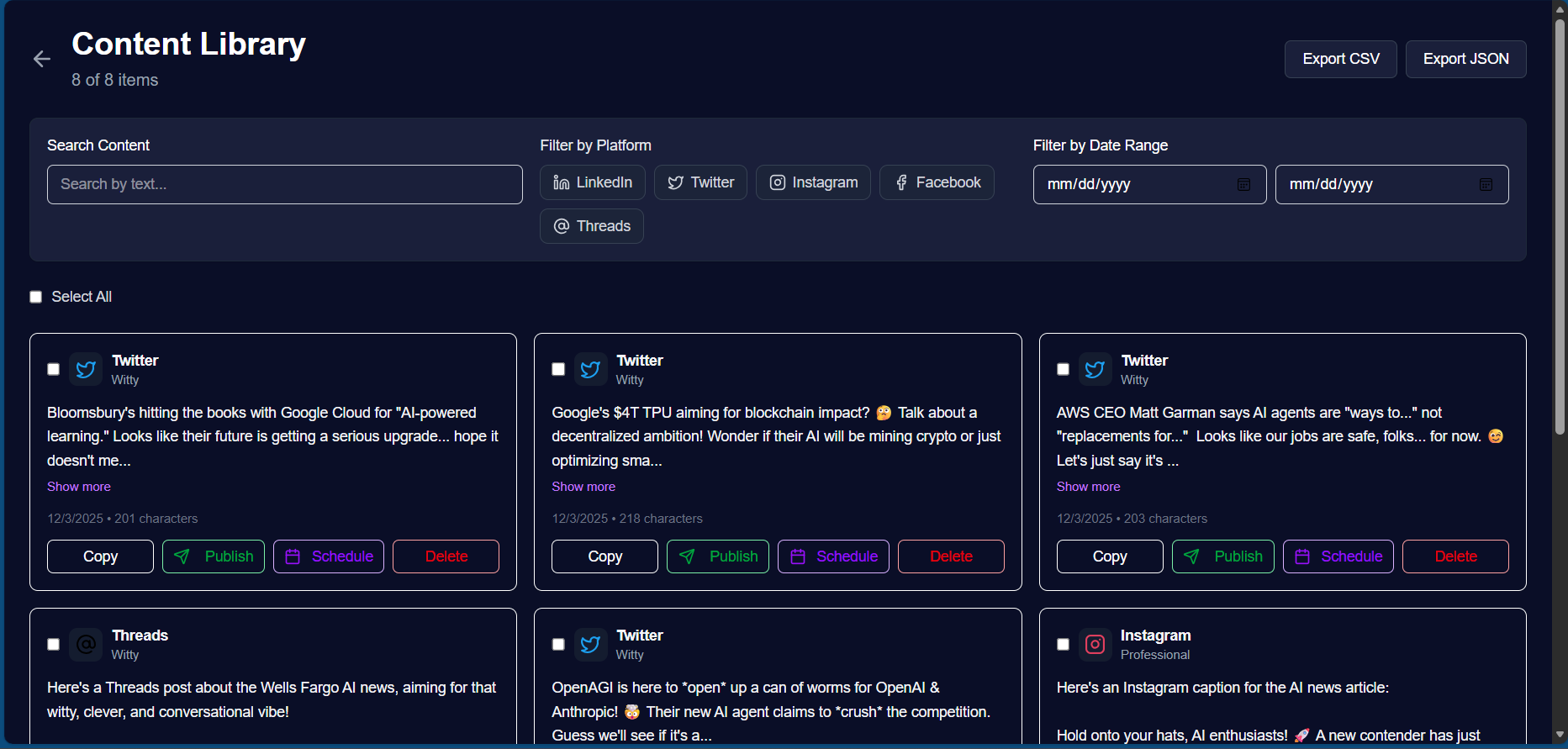The height and width of the screenshot is (749, 1568).
Task: Click the Twitter bird icon on the AWS CEO card
Action: [1095, 369]
